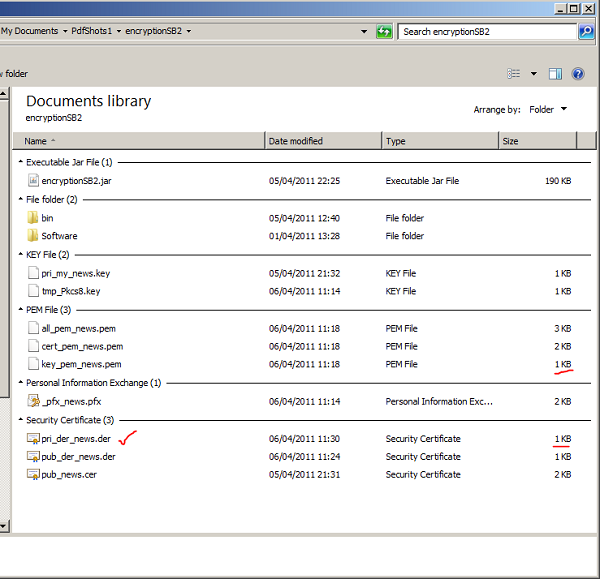Screen dimensions: 600x579
Task: Click the cert_pem_news.pem file icon
Action: (x=33, y=346)
